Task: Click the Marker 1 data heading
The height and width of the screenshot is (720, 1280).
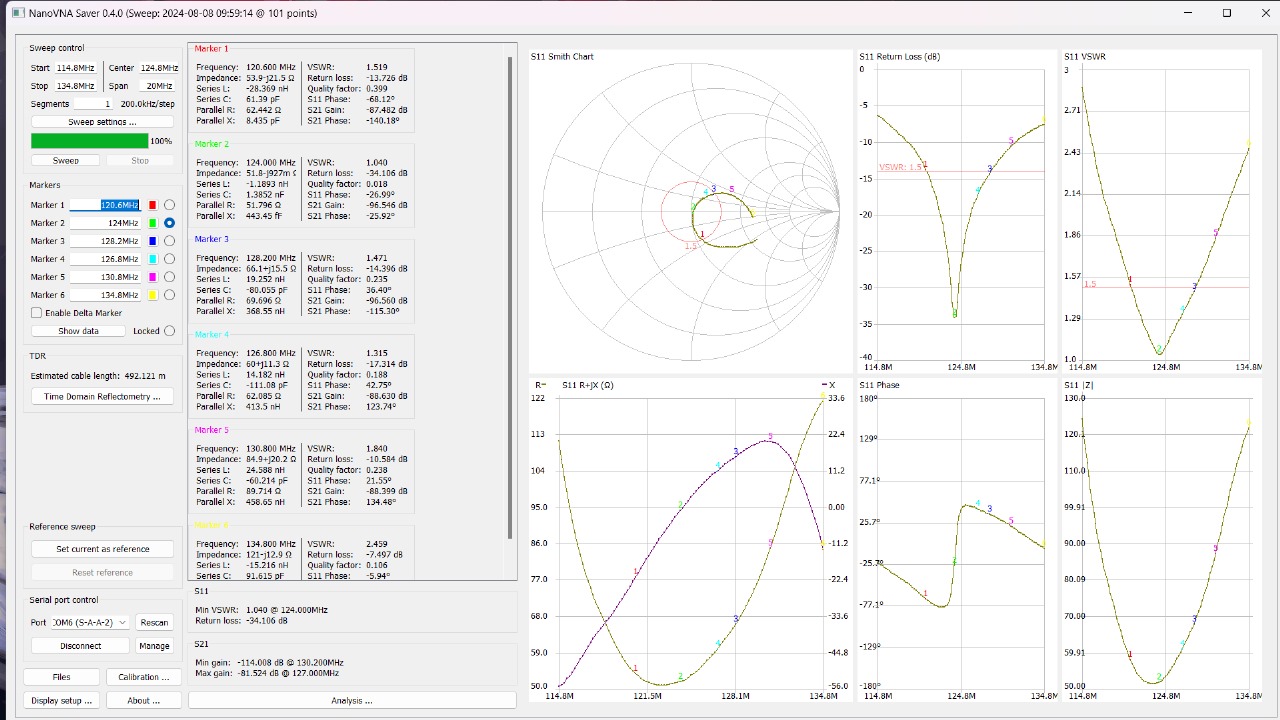Action: 211,48
